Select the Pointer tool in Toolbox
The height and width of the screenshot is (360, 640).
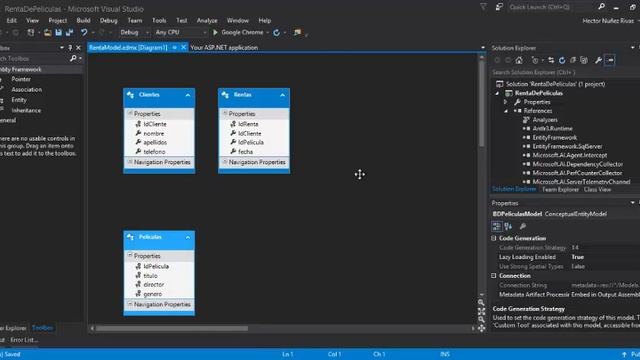21,79
